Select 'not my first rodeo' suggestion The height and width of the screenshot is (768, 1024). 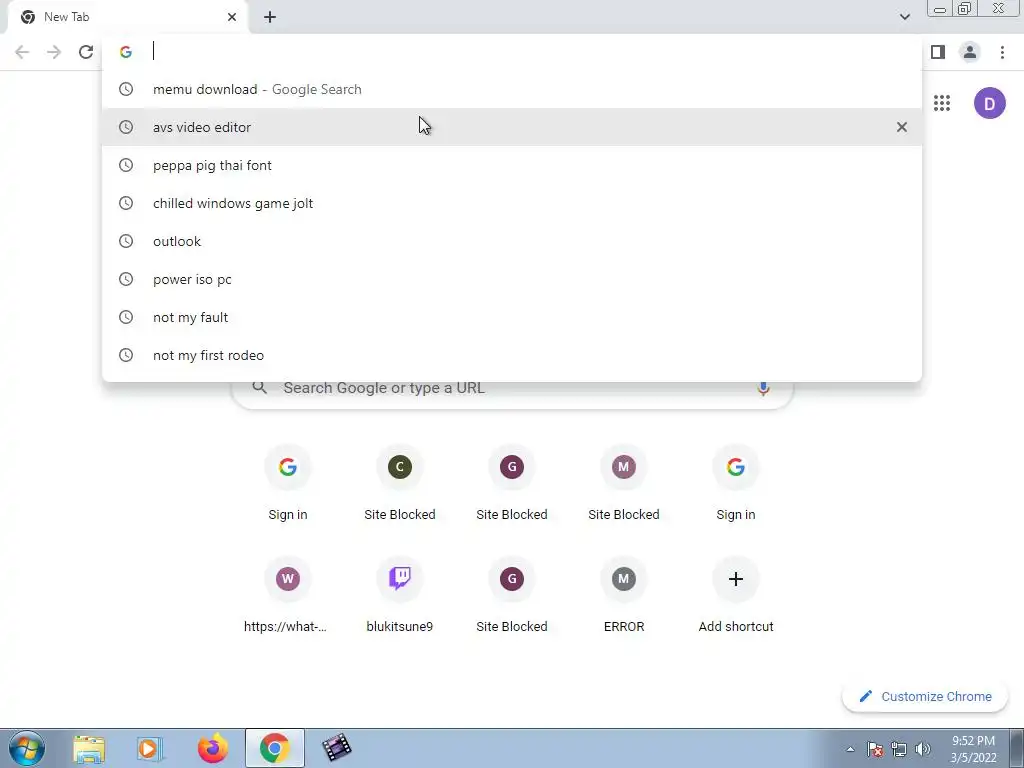(x=511, y=355)
